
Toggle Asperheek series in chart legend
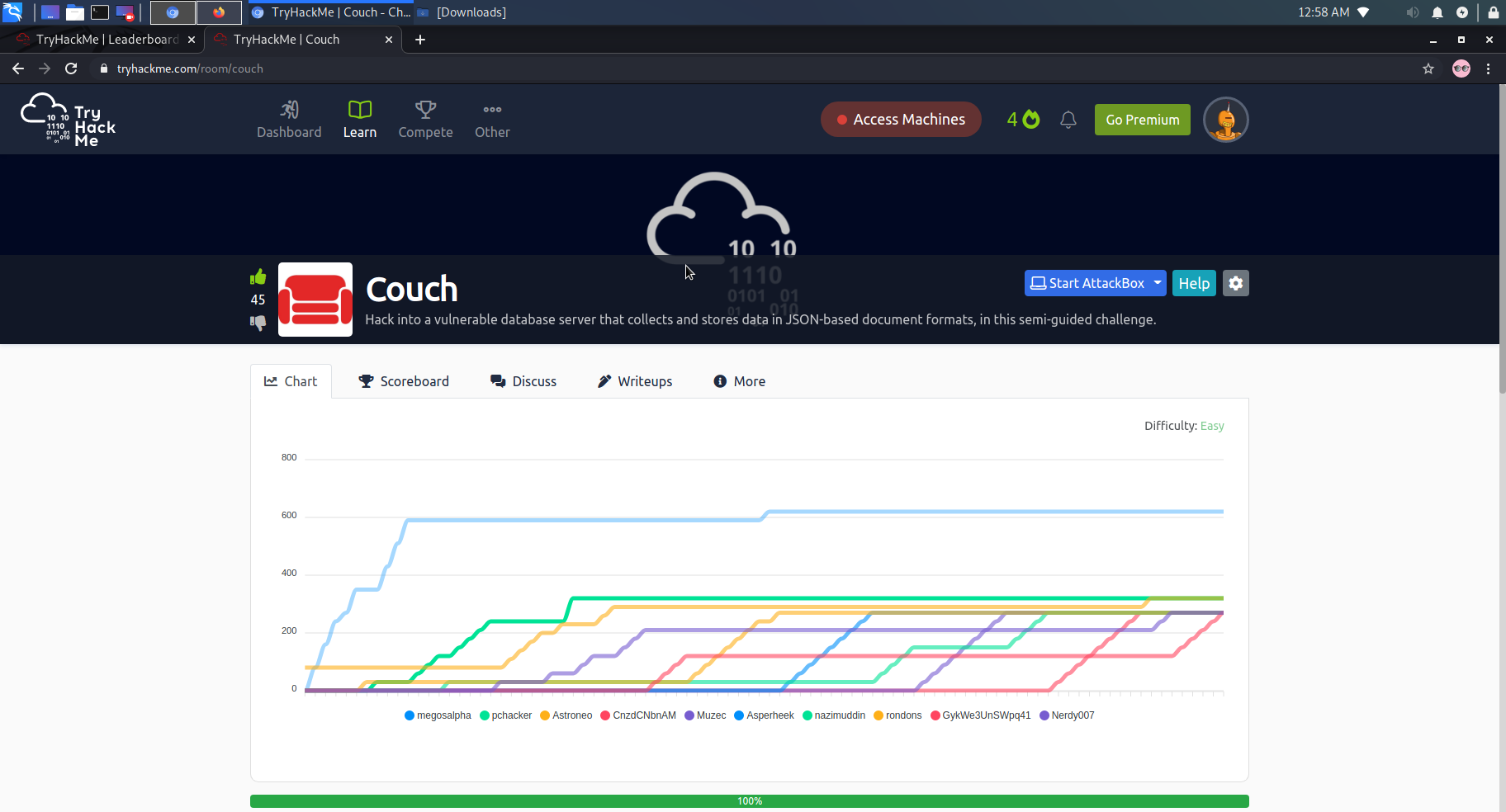pos(764,715)
